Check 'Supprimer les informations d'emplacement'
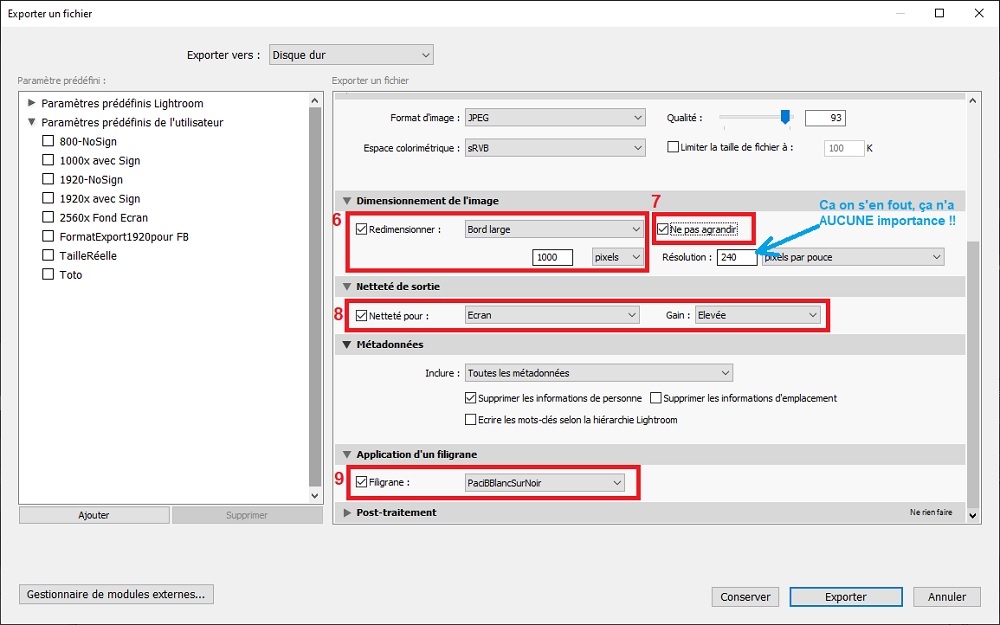The image size is (1000, 625). pos(656,398)
